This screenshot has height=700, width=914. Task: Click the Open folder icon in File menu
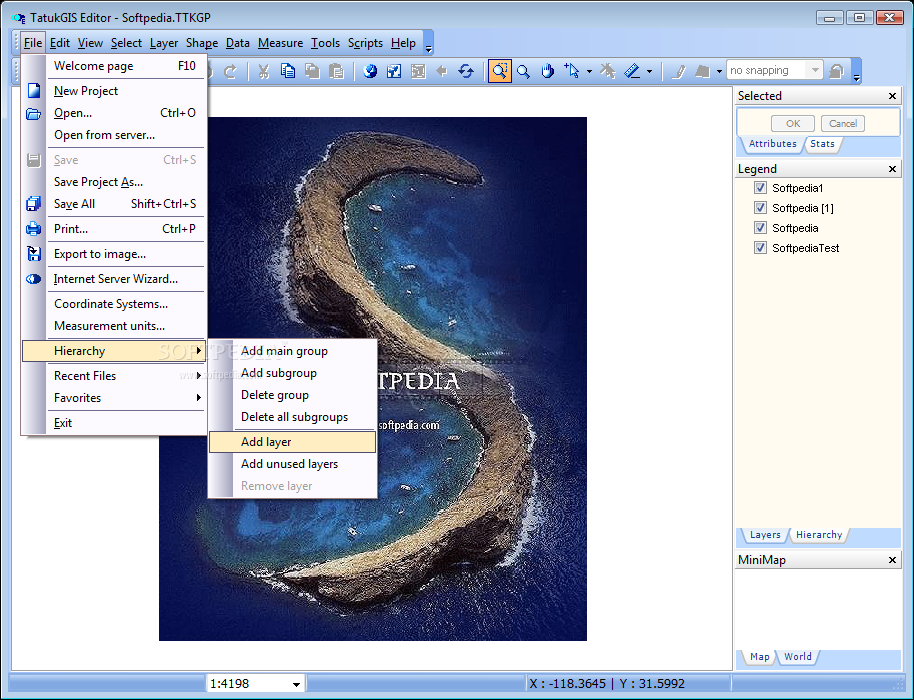(x=34, y=113)
